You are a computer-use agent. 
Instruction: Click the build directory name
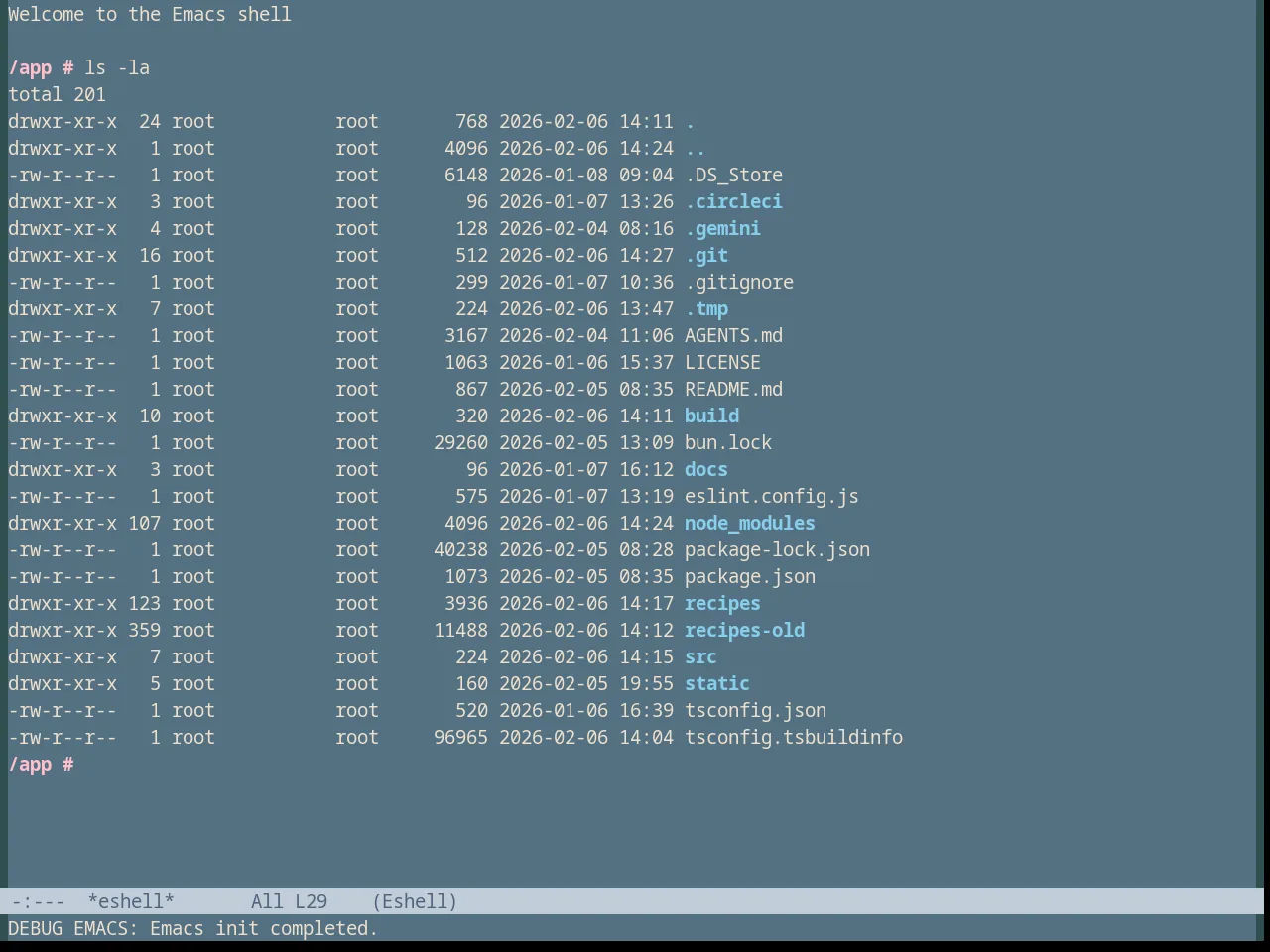coord(711,416)
